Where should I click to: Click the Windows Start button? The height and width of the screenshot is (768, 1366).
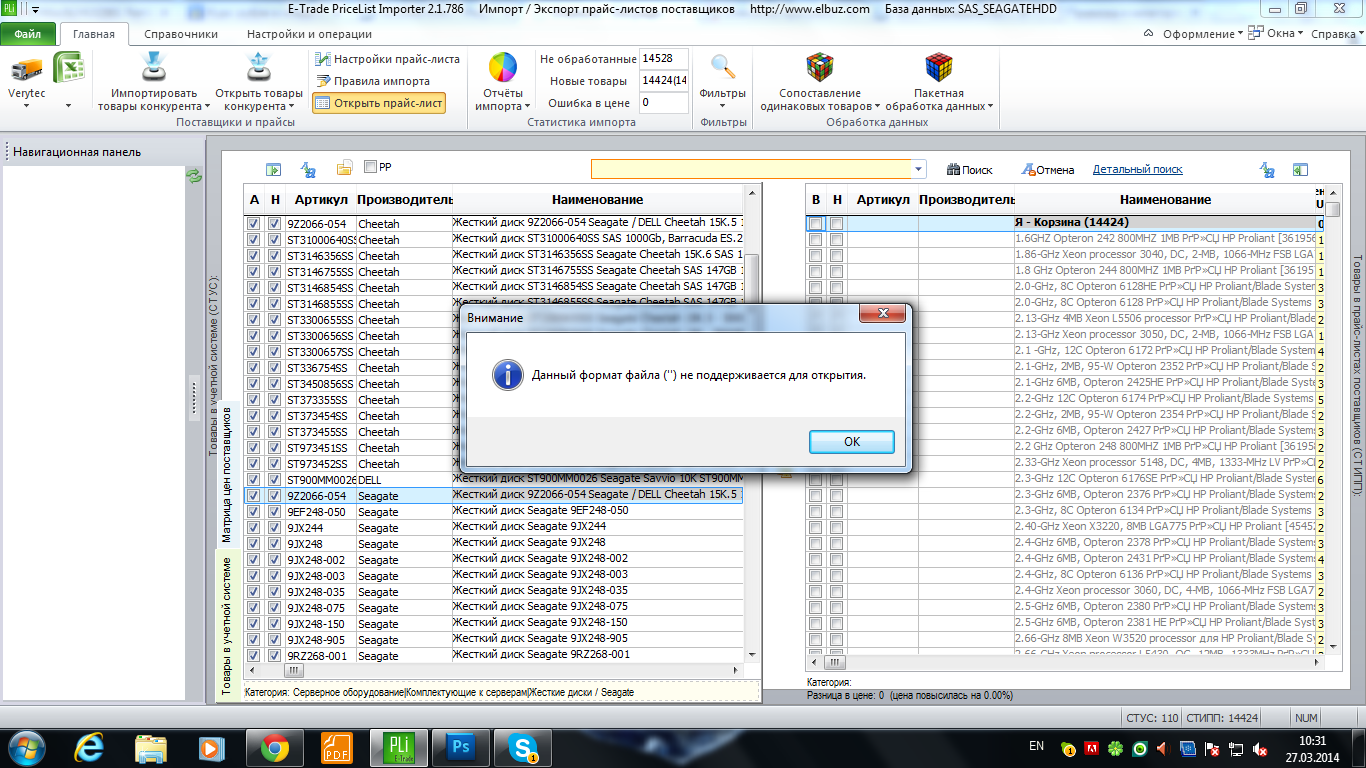coord(27,746)
